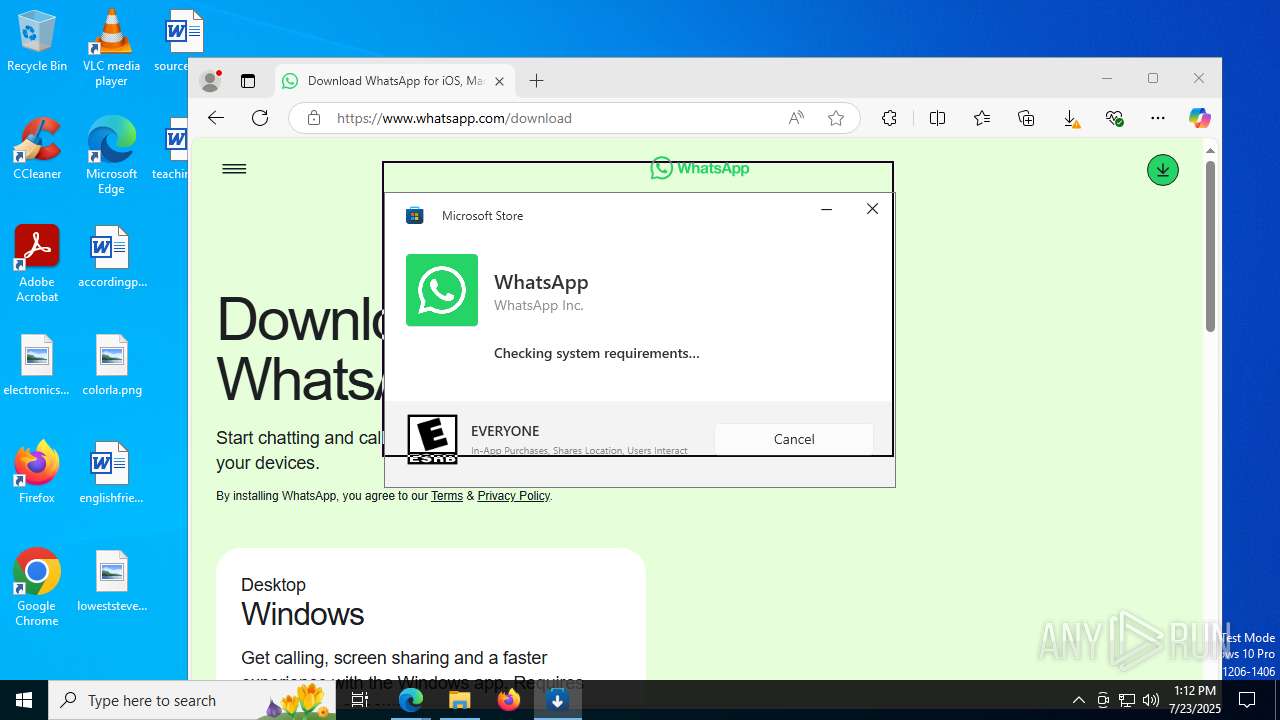Open Edge Settings and more menu
The image size is (1280, 720).
tap(1158, 118)
